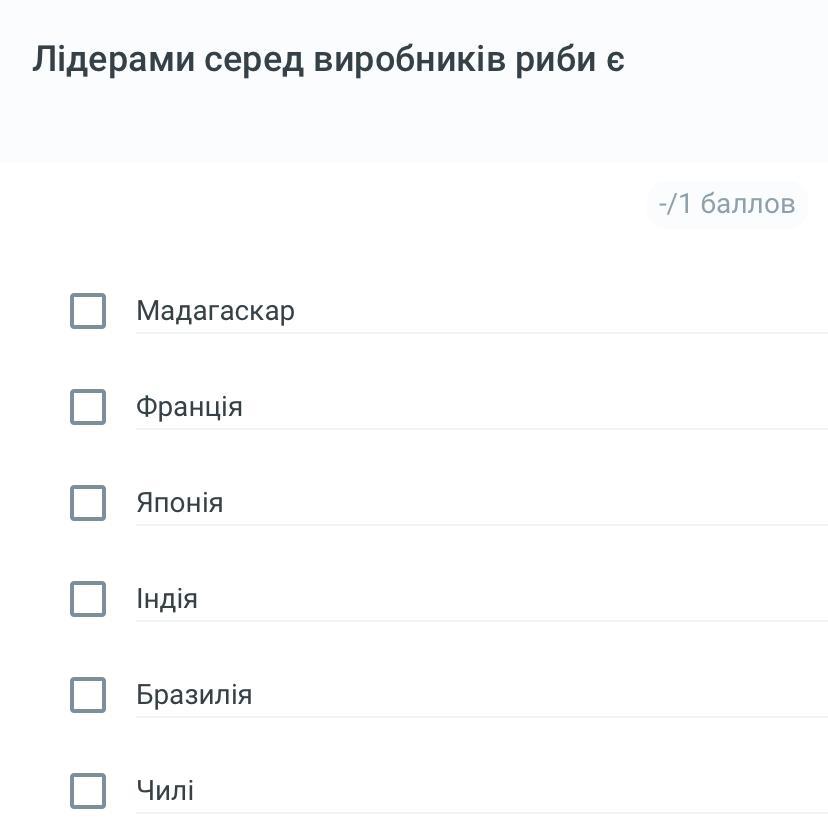Click the Японія answer label text

pyautogui.click(x=179, y=503)
